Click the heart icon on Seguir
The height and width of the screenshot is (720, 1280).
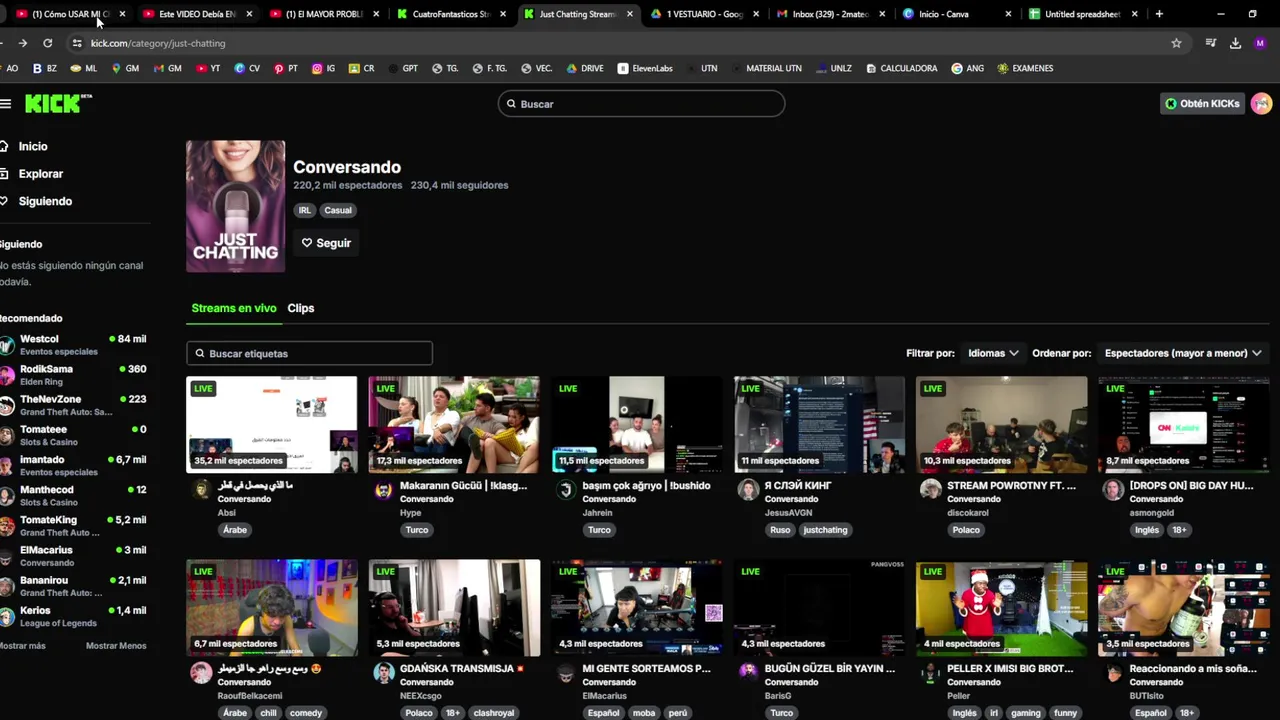click(307, 243)
